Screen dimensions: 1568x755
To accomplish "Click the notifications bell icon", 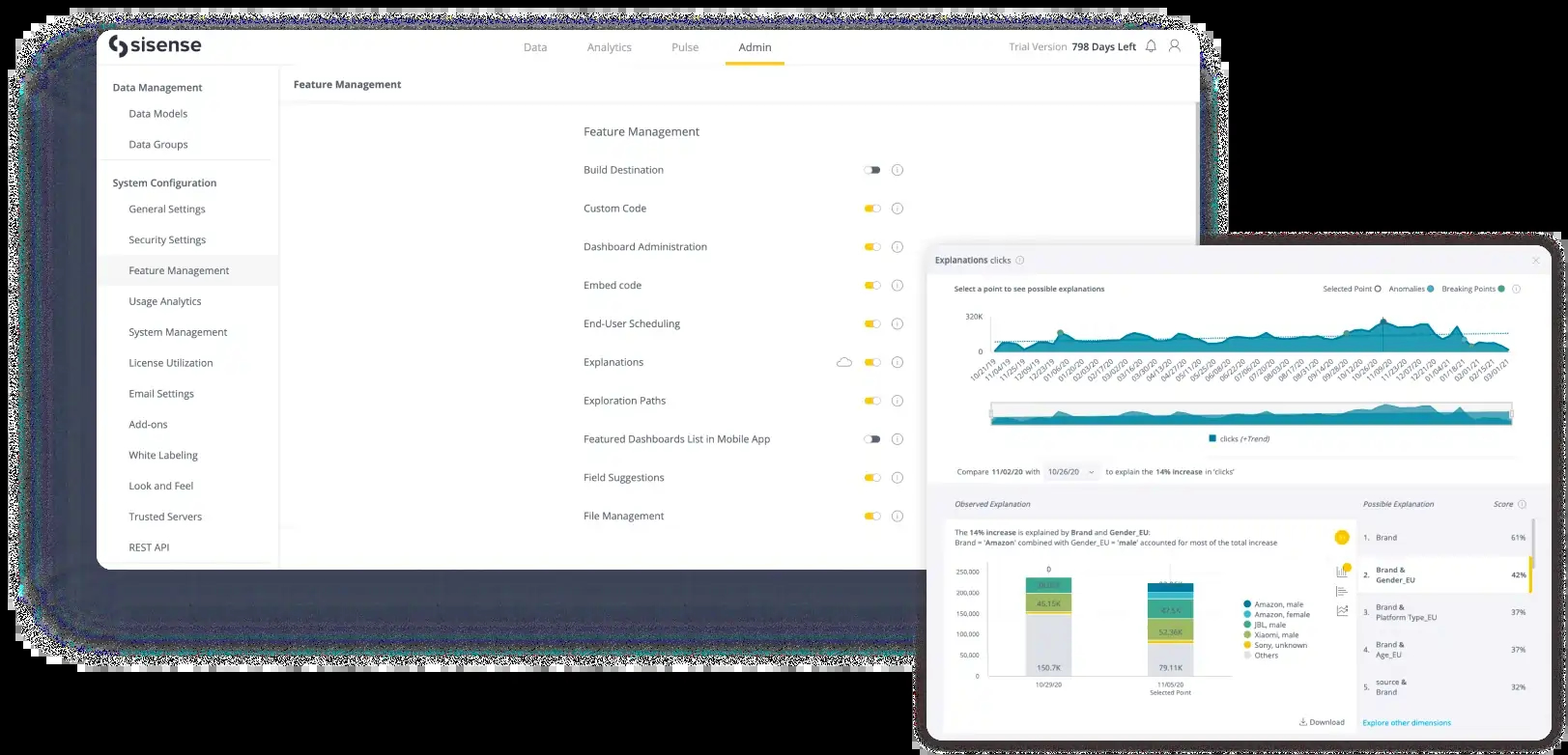I will (1151, 46).
